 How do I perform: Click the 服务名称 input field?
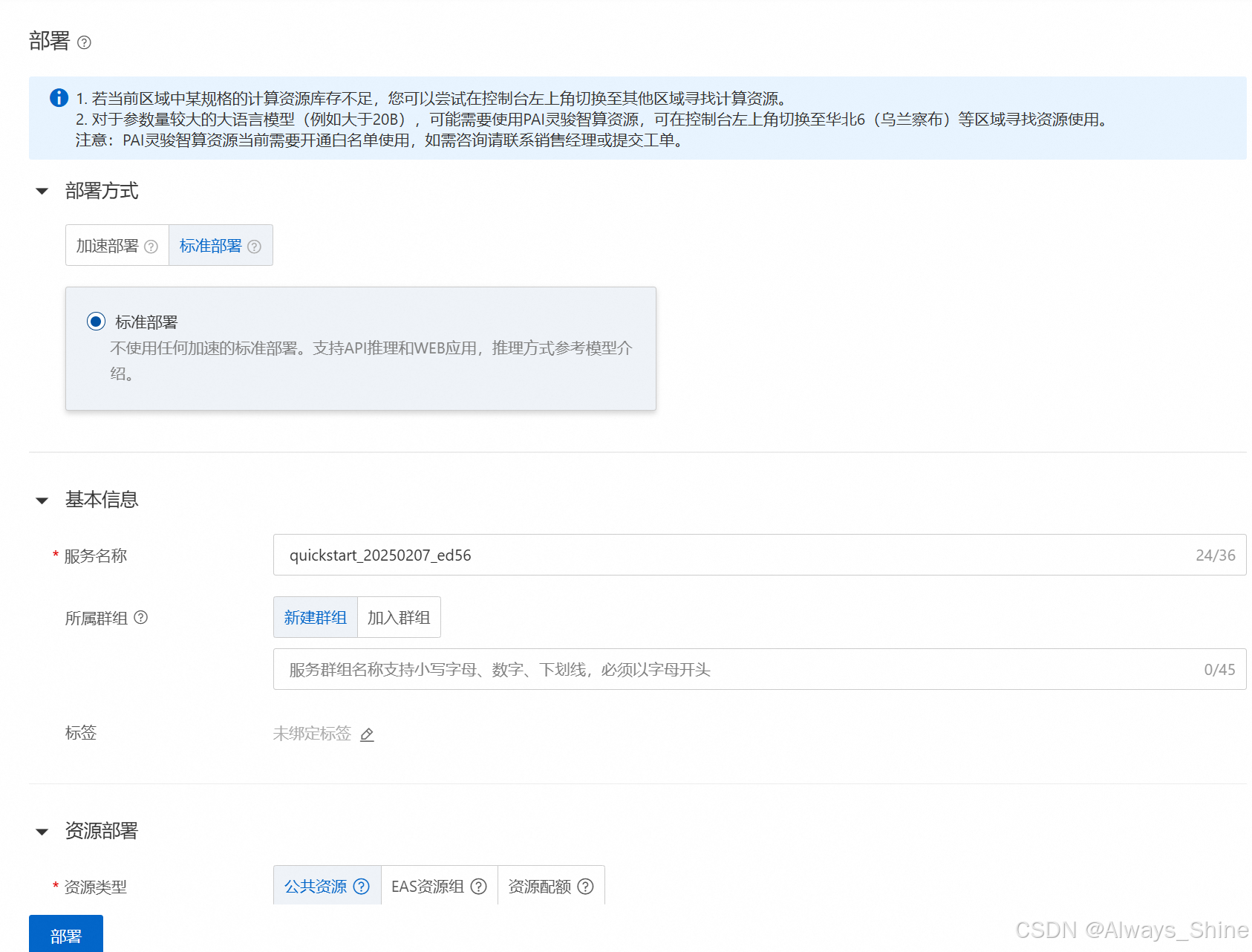(x=760, y=555)
